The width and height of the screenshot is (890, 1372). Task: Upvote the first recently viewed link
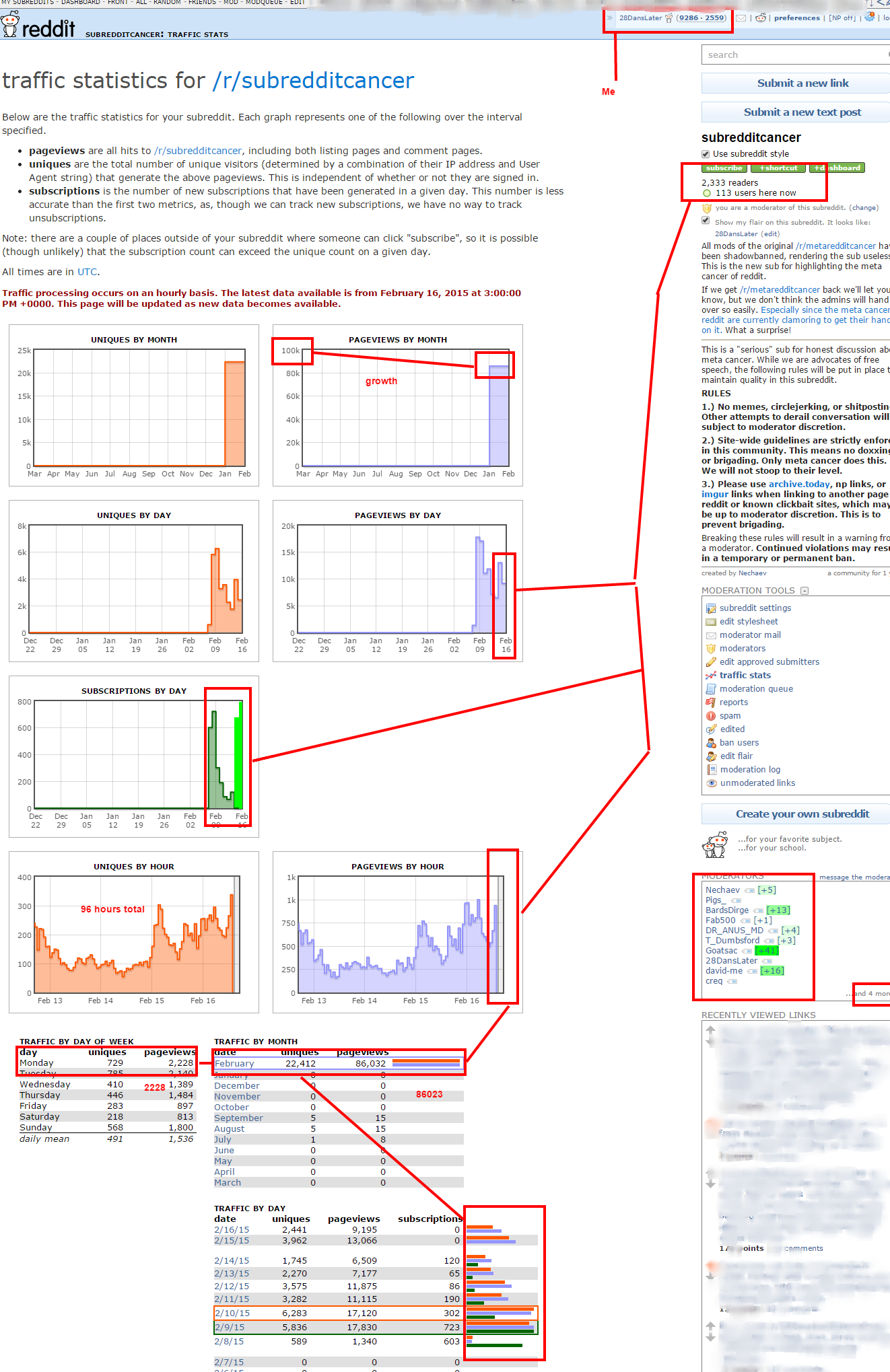(x=710, y=1030)
